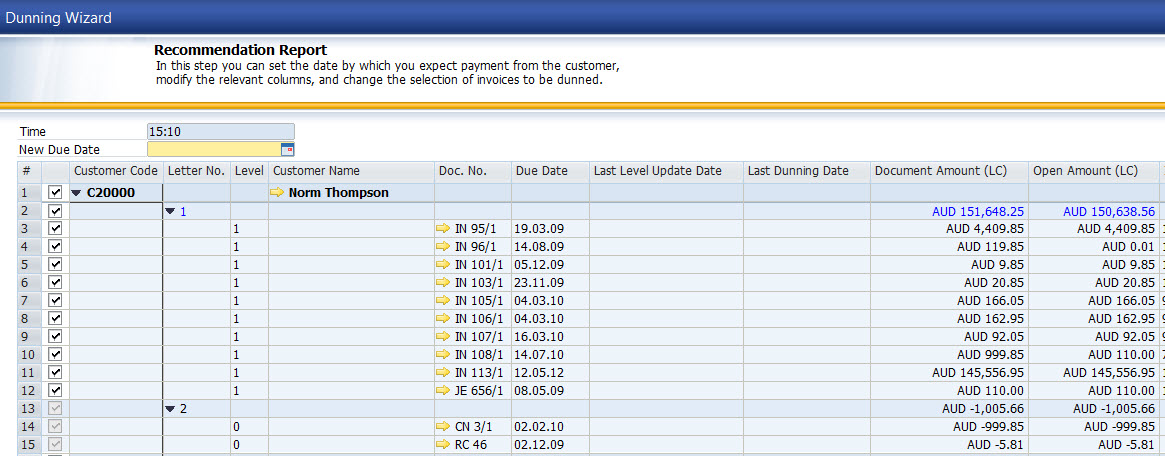Uncheck the customer C20000 row checkbox

[55, 193]
